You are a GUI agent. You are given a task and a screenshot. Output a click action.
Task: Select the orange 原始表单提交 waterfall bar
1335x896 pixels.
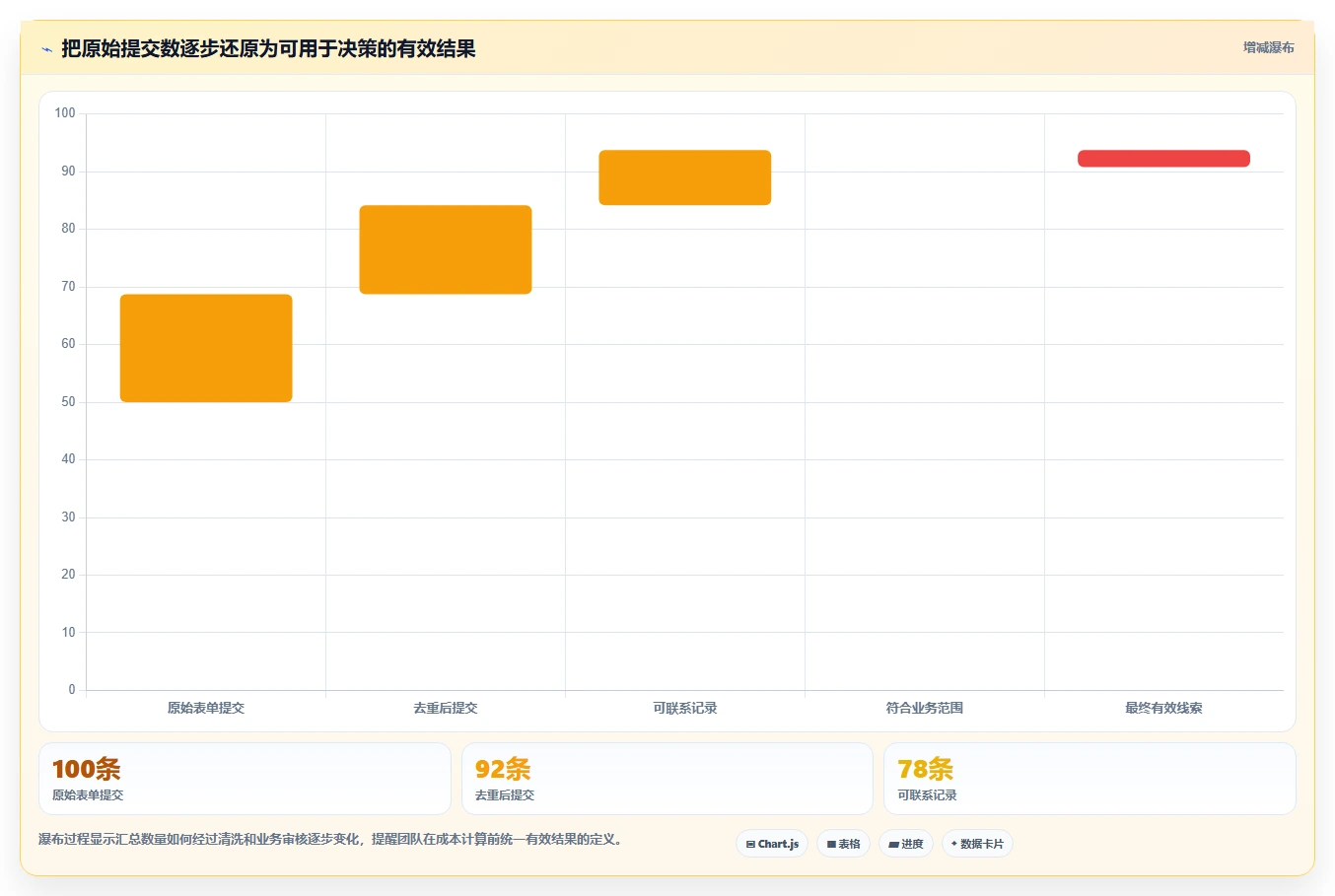(x=206, y=348)
